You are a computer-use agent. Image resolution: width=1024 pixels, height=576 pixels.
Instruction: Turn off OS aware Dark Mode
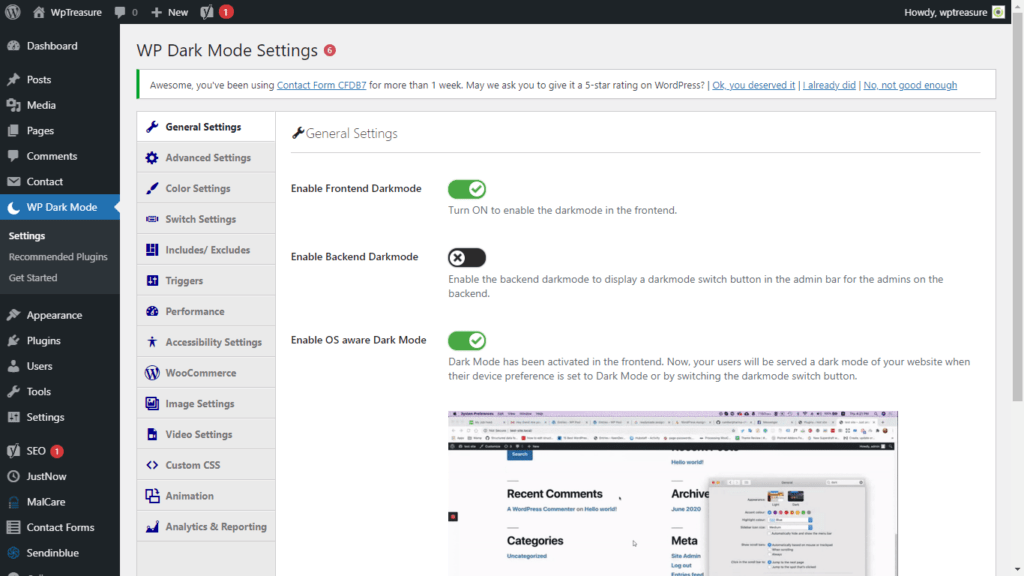click(466, 340)
